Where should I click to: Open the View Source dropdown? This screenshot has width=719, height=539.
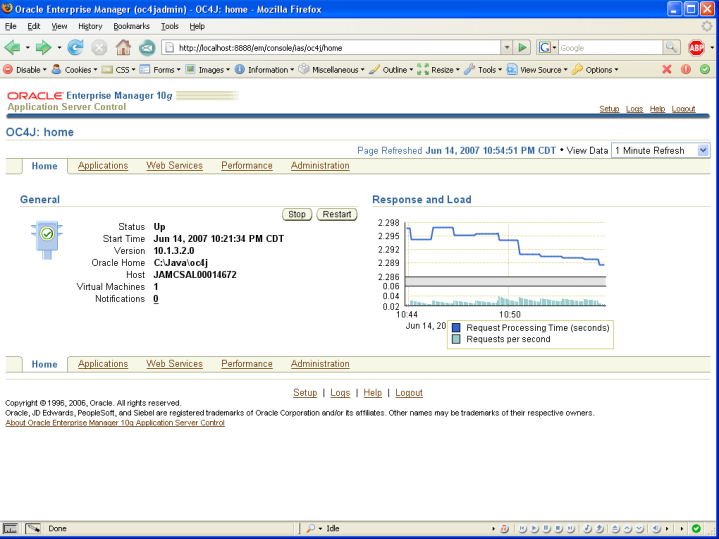[x=537, y=70]
